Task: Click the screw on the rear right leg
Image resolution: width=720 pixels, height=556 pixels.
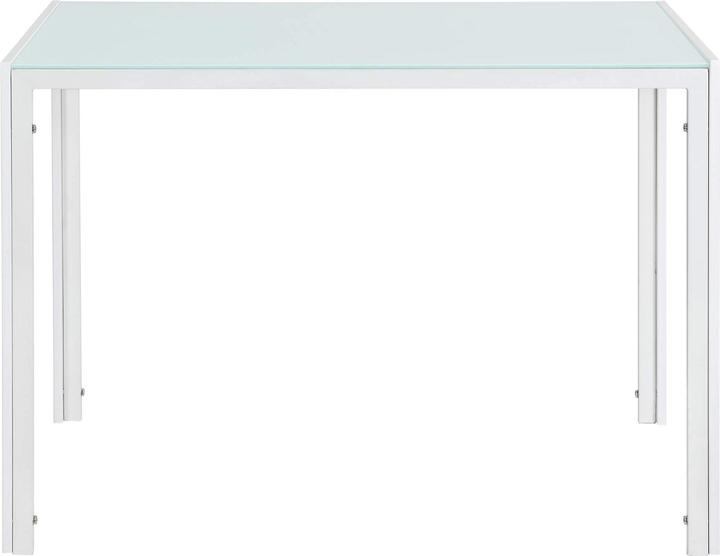Action: click(x=637, y=393)
